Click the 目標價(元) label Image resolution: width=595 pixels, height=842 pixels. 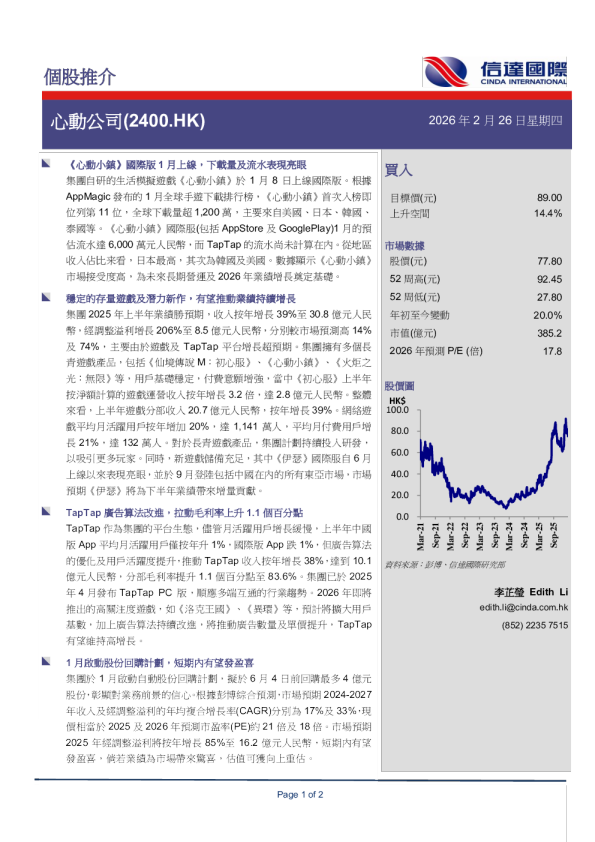(x=413, y=198)
